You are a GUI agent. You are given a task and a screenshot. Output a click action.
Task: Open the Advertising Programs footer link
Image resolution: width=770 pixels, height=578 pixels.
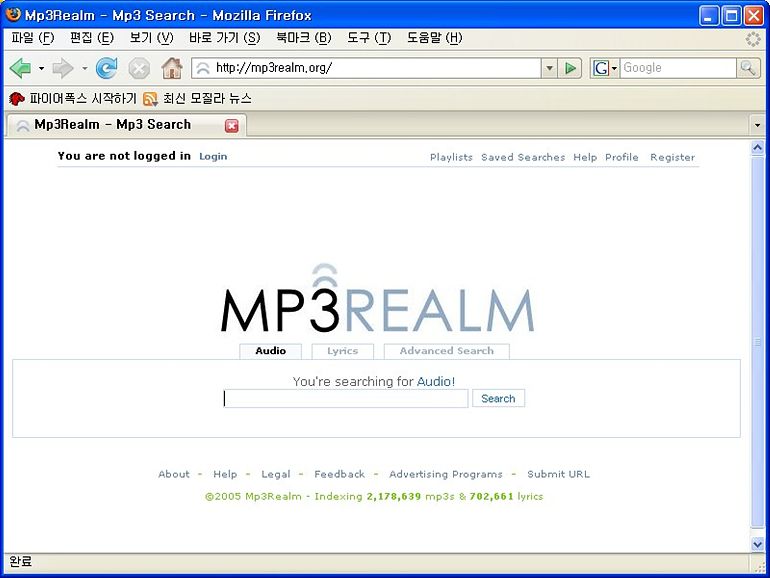tap(446, 474)
